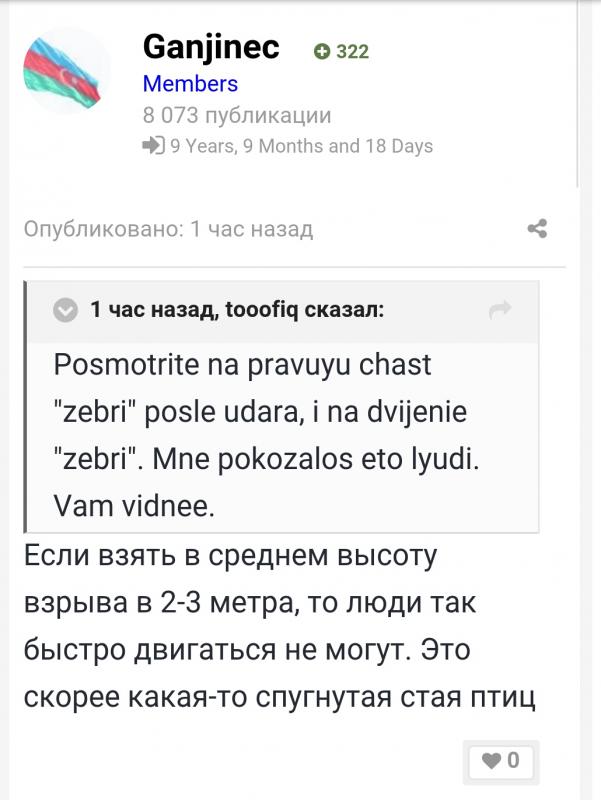Viewport: 601px width, 800px height.
Task: Click the Members group link
Action: tap(190, 84)
